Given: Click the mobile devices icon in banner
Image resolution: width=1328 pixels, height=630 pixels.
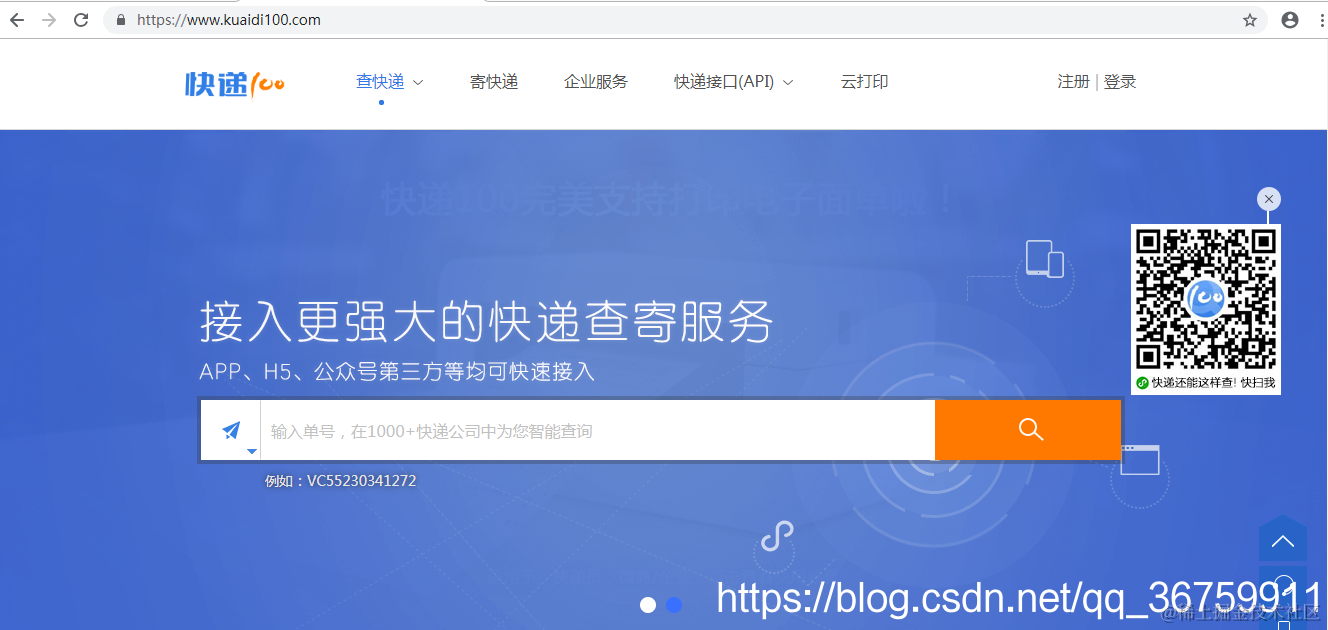Looking at the screenshot, I should pos(1045,258).
